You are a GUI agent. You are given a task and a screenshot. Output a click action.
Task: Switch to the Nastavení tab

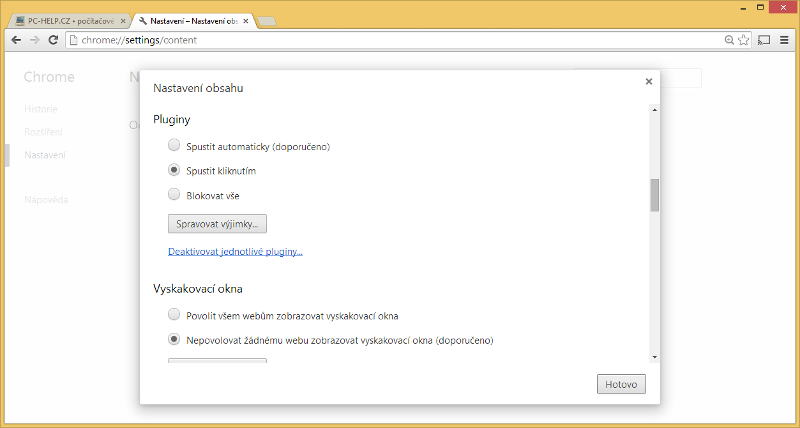coord(192,20)
